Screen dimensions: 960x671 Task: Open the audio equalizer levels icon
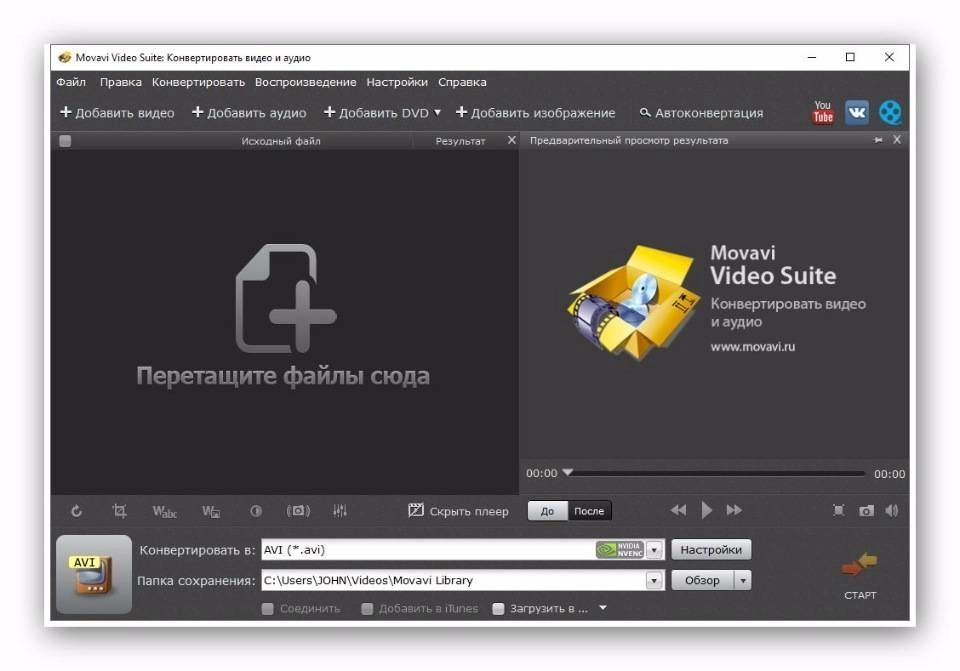(340, 511)
